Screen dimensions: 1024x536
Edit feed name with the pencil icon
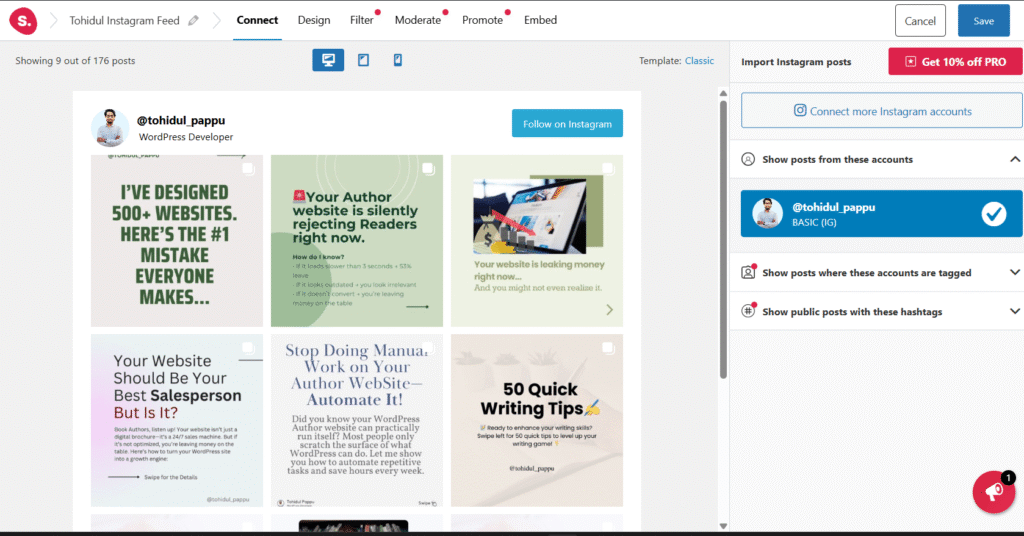[x=193, y=20]
